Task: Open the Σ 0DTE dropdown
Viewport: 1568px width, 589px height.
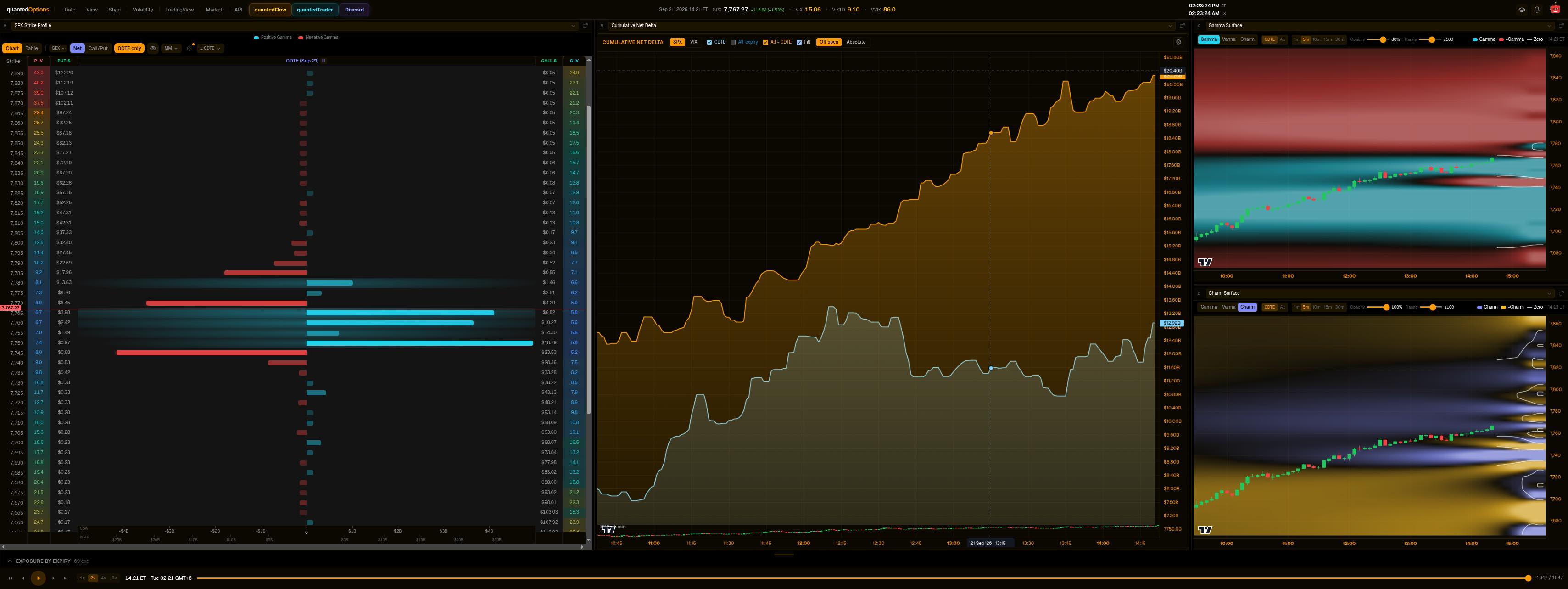Action: click(x=210, y=48)
